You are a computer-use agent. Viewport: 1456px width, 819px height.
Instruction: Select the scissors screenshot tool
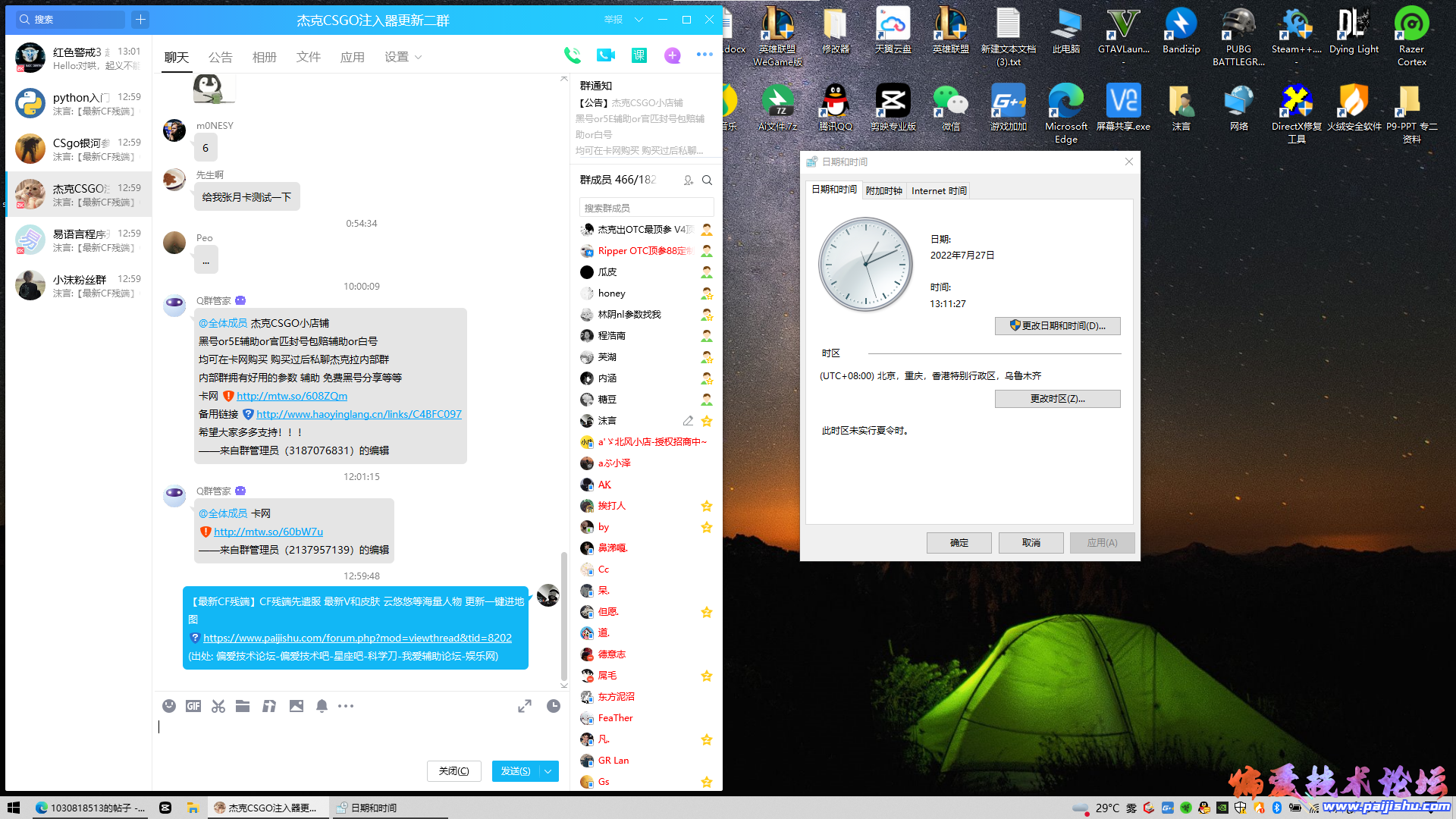pos(218,706)
